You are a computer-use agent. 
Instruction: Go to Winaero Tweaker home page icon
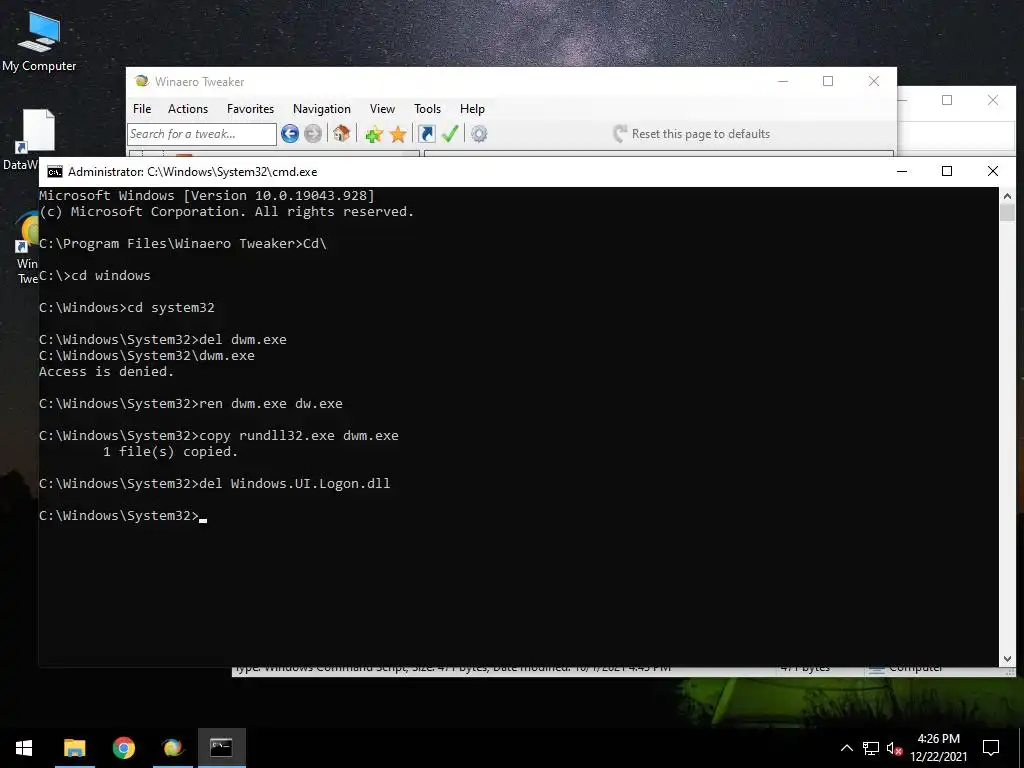[x=342, y=134]
